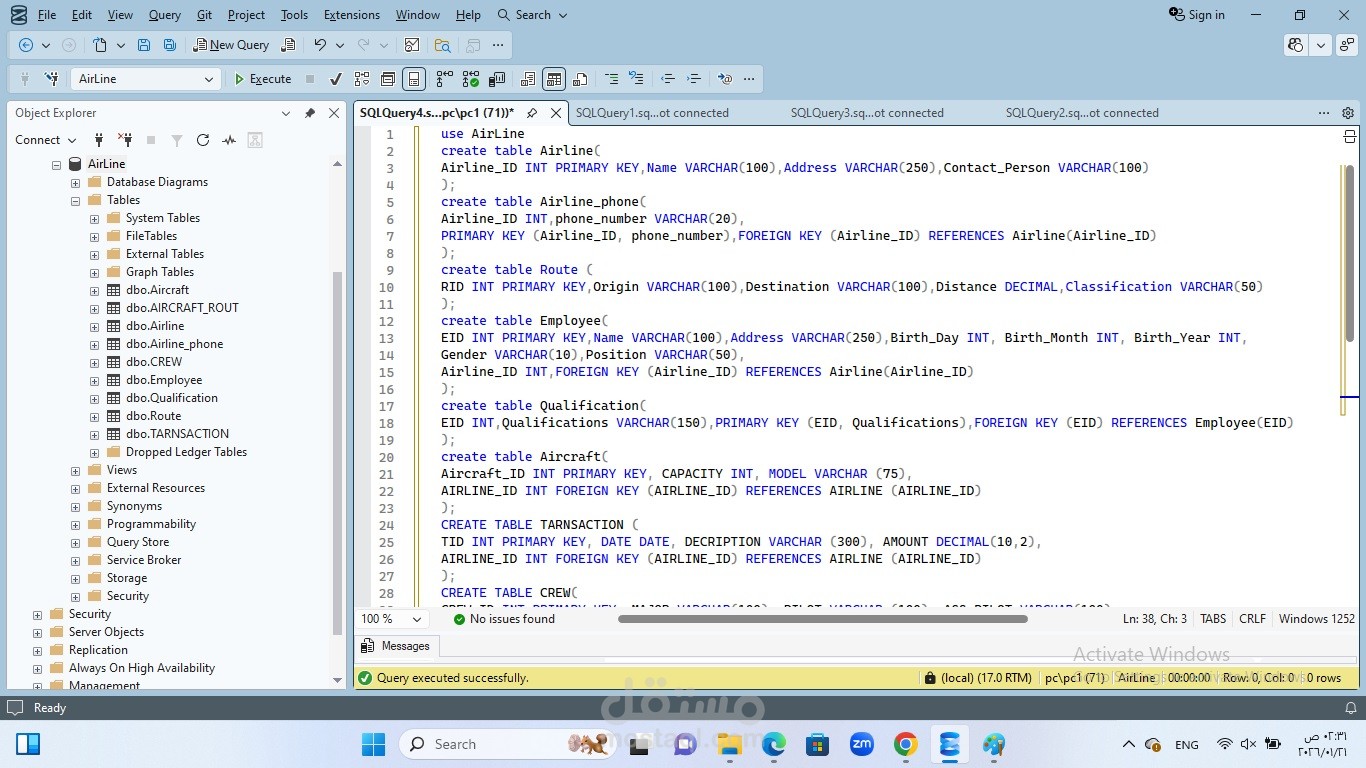The width and height of the screenshot is (1366, 768).
Task: Click the Navigate Backward arrow icon
Action: [26, 45]
